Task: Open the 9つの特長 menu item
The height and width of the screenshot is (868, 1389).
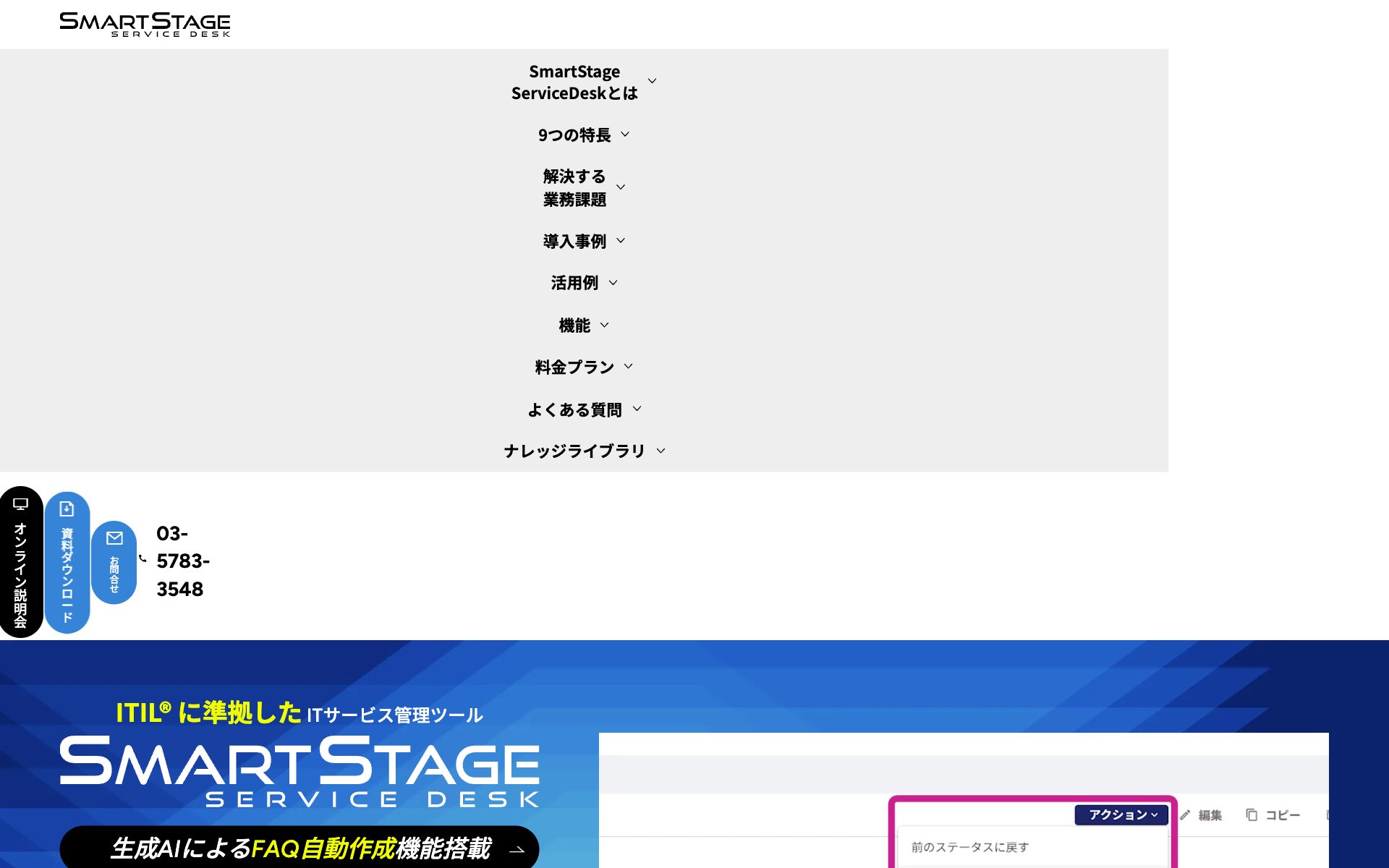Action: 574,135
